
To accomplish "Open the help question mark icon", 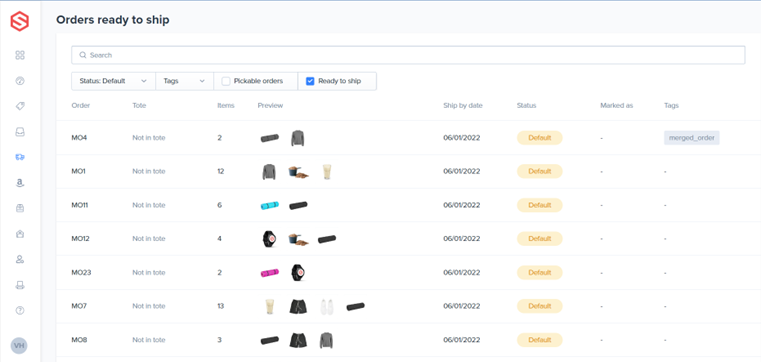I will (20, 311).
